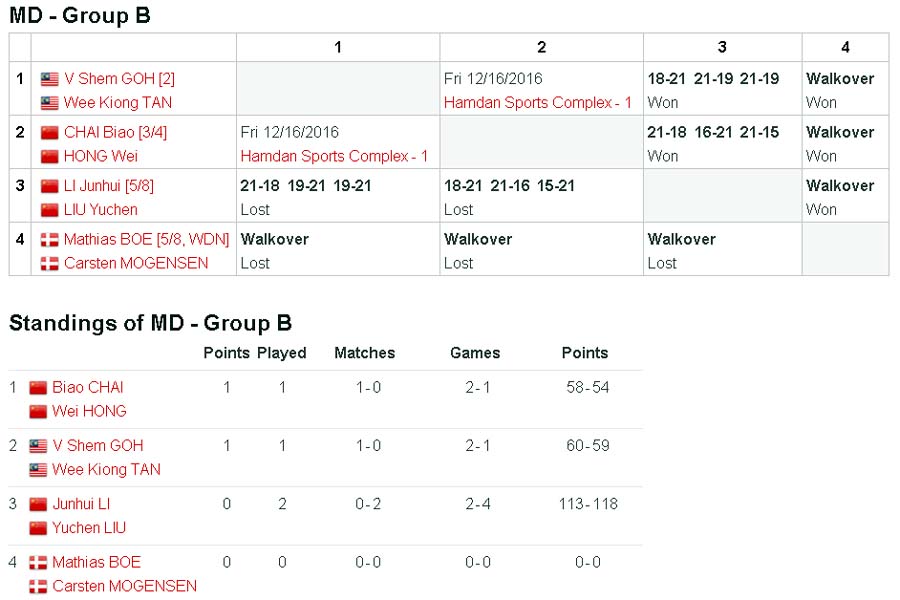This screenshot has width=900, height=600.
Task: Open LIU Yuchen player profile link
Action: click(x=101, y=210)
